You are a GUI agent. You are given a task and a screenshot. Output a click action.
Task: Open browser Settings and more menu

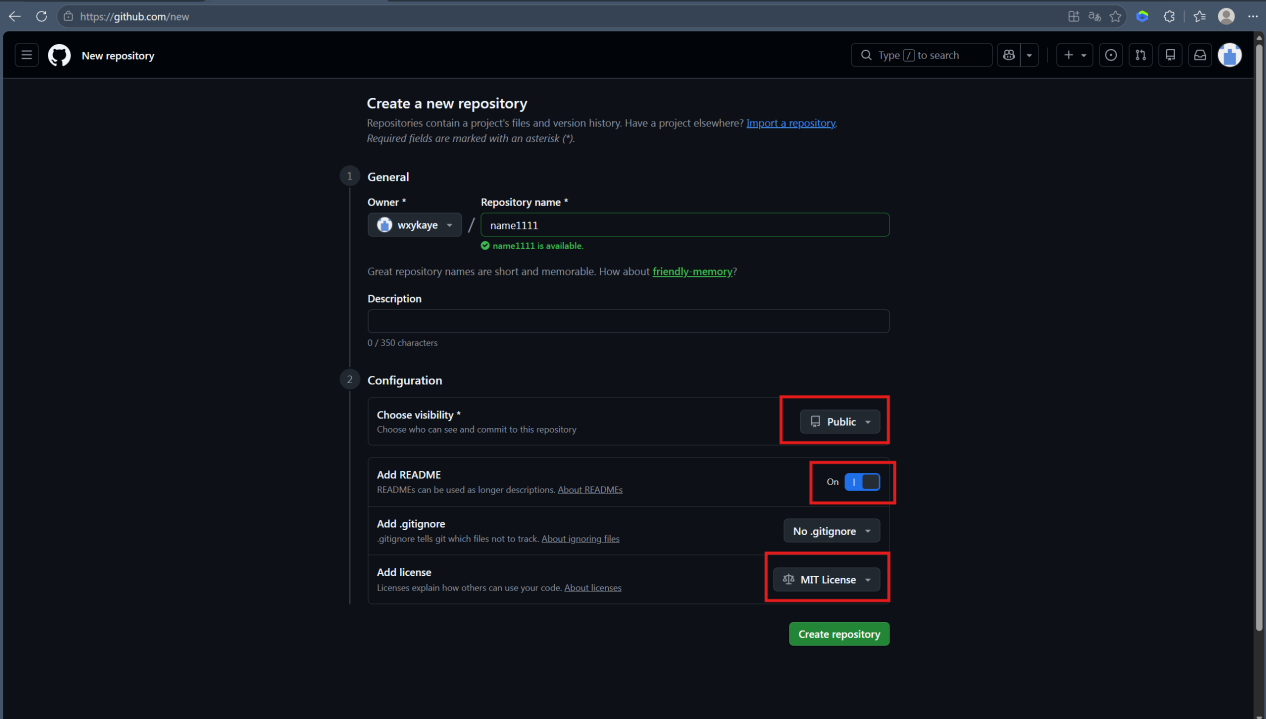[x=1253, y=16]
